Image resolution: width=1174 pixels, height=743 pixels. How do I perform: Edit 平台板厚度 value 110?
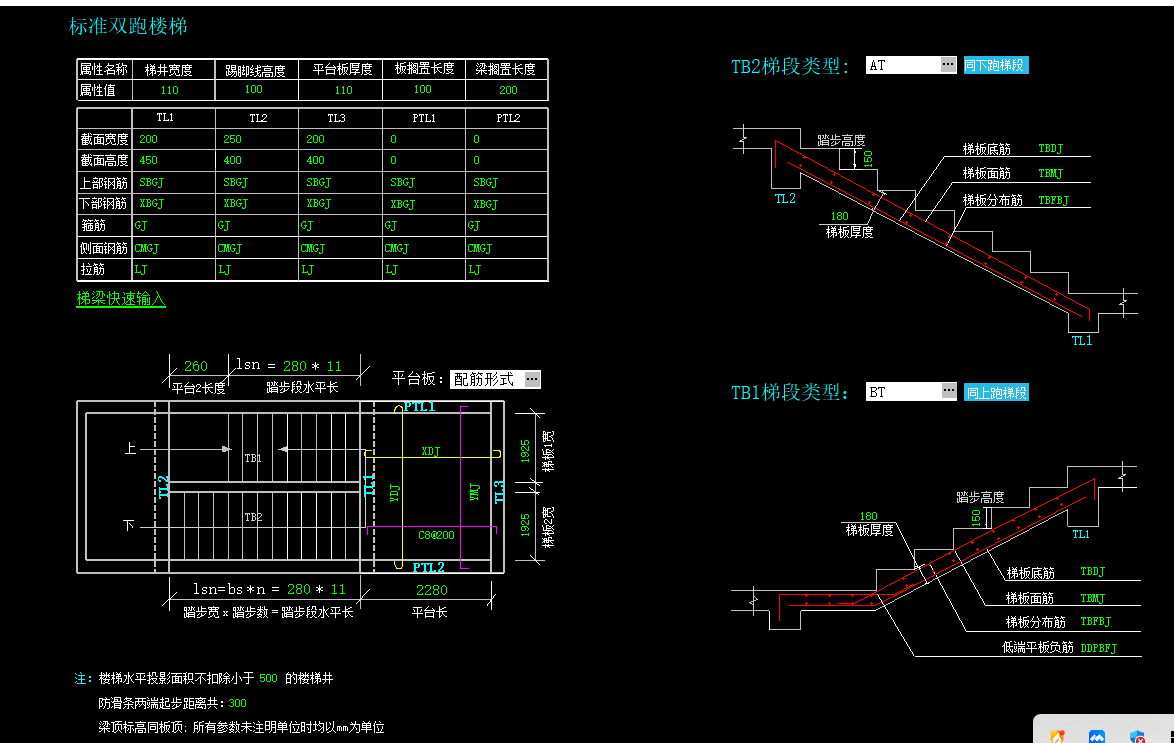click(x=344, y=90)
